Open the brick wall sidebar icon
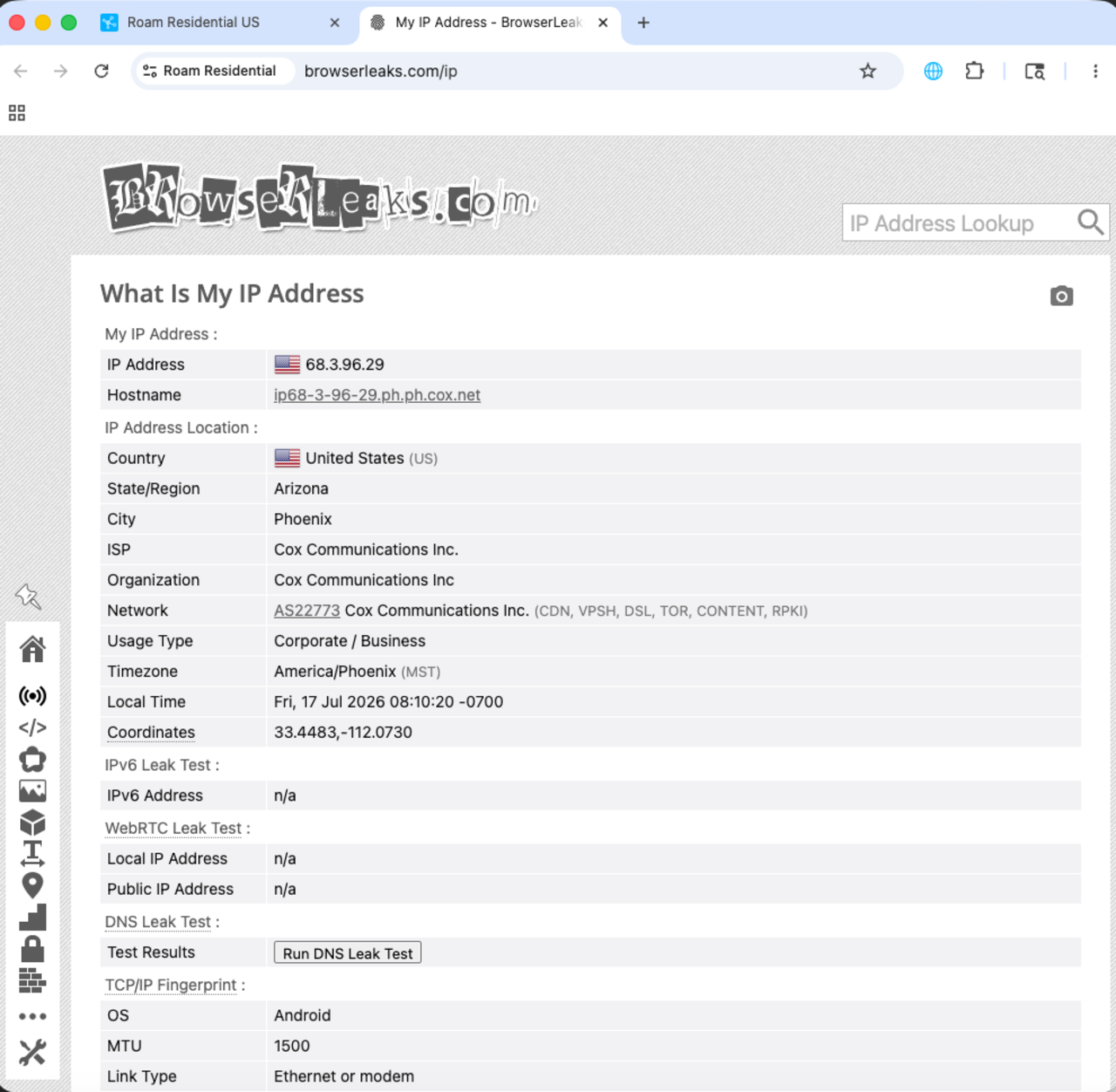Image resolution: width=1116 pixels, height=1092 pixels. (x=32, y=980)
